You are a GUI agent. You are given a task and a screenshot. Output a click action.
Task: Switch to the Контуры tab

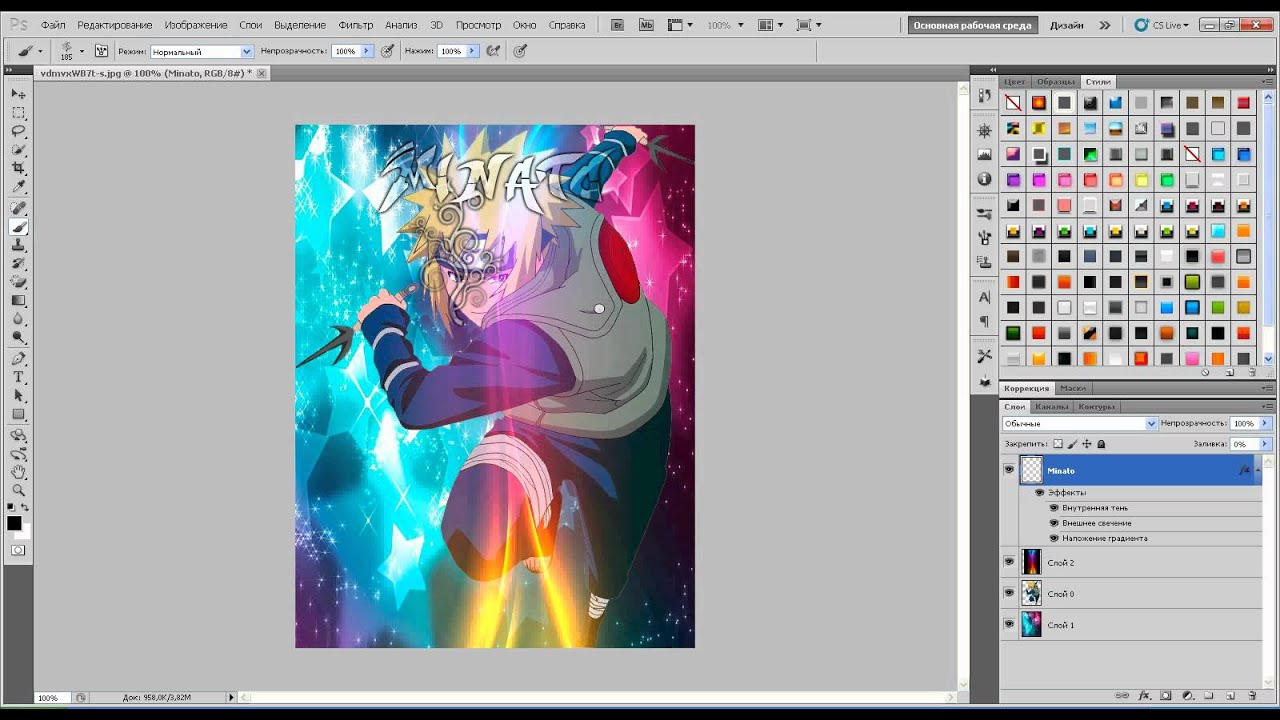pyautogui.click(x=1096, y=407)
